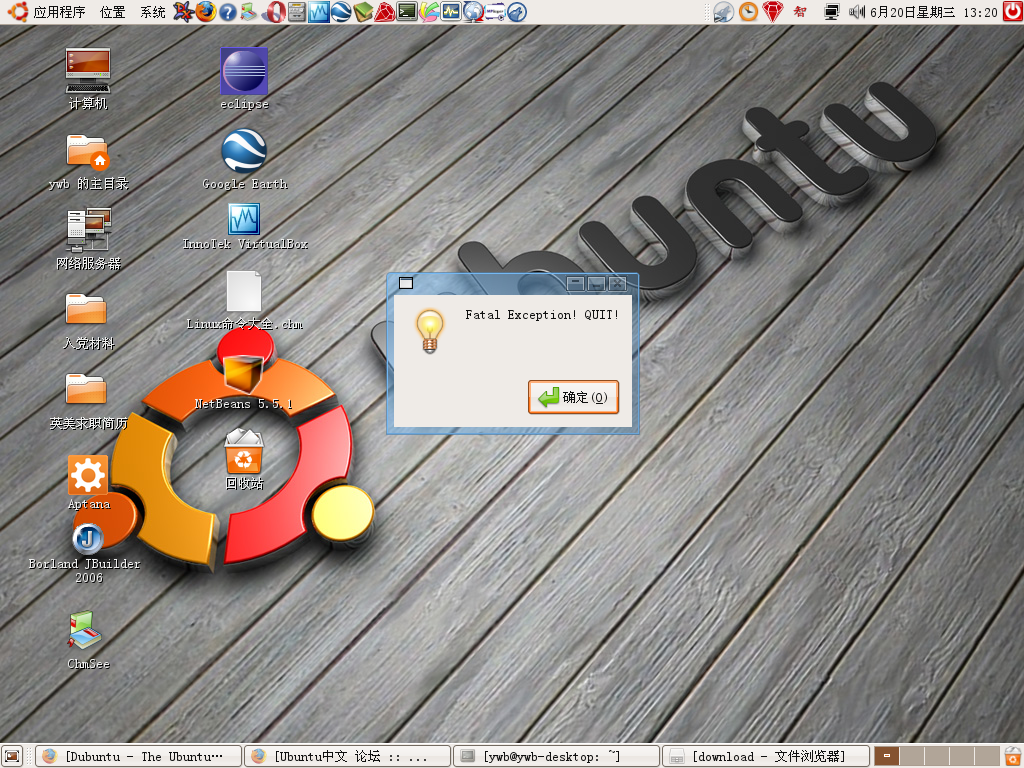Close the Fatal Exception dialog window
The width and height of the screenshot is (1024, 768).
617,283
